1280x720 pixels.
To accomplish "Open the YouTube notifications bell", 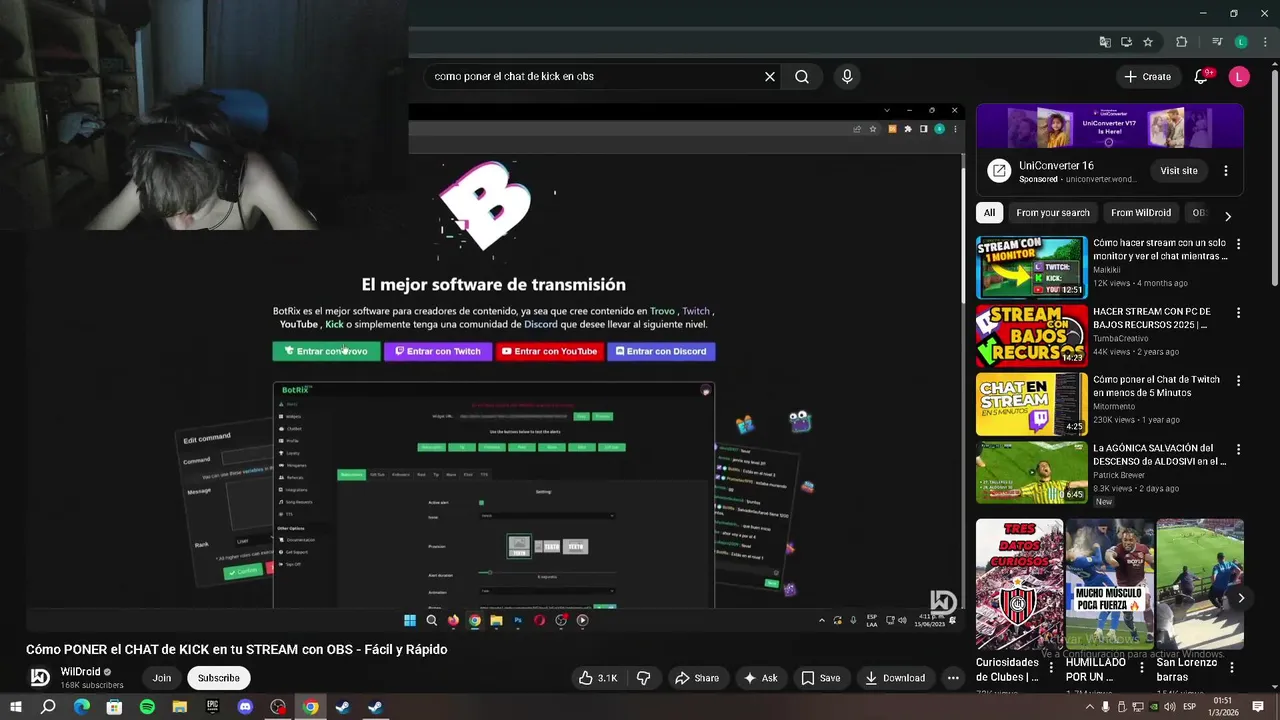I will pos(1201,76).
